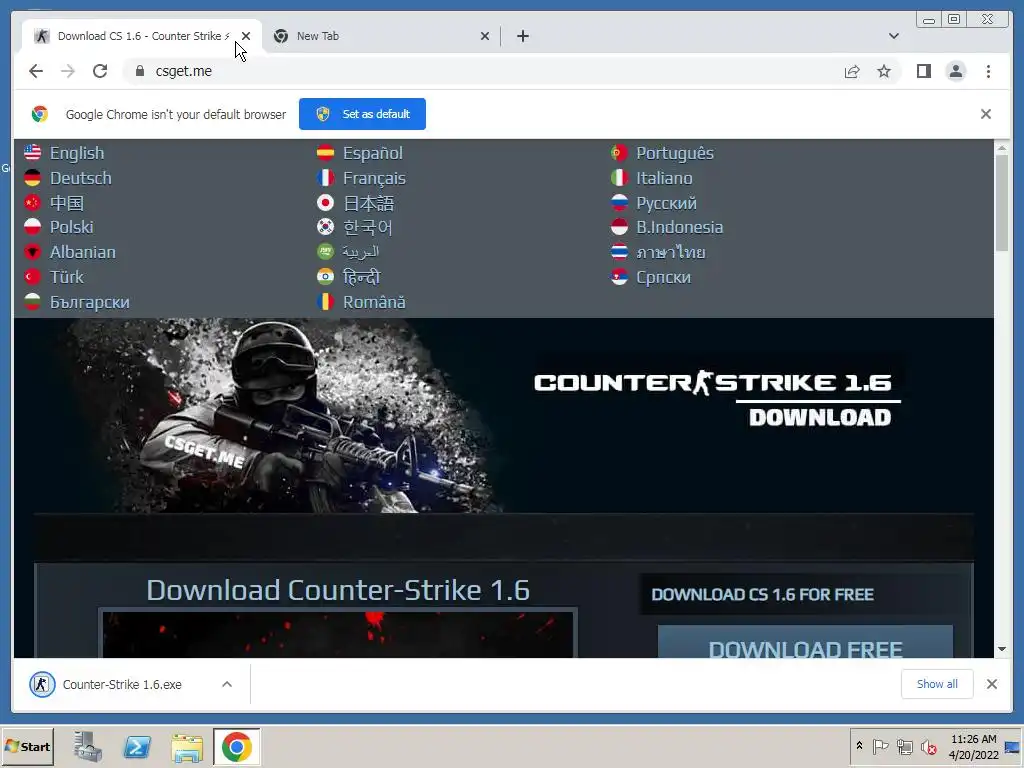
Task: Click the Chrome taskbar icon
Action: pos(236,747)
